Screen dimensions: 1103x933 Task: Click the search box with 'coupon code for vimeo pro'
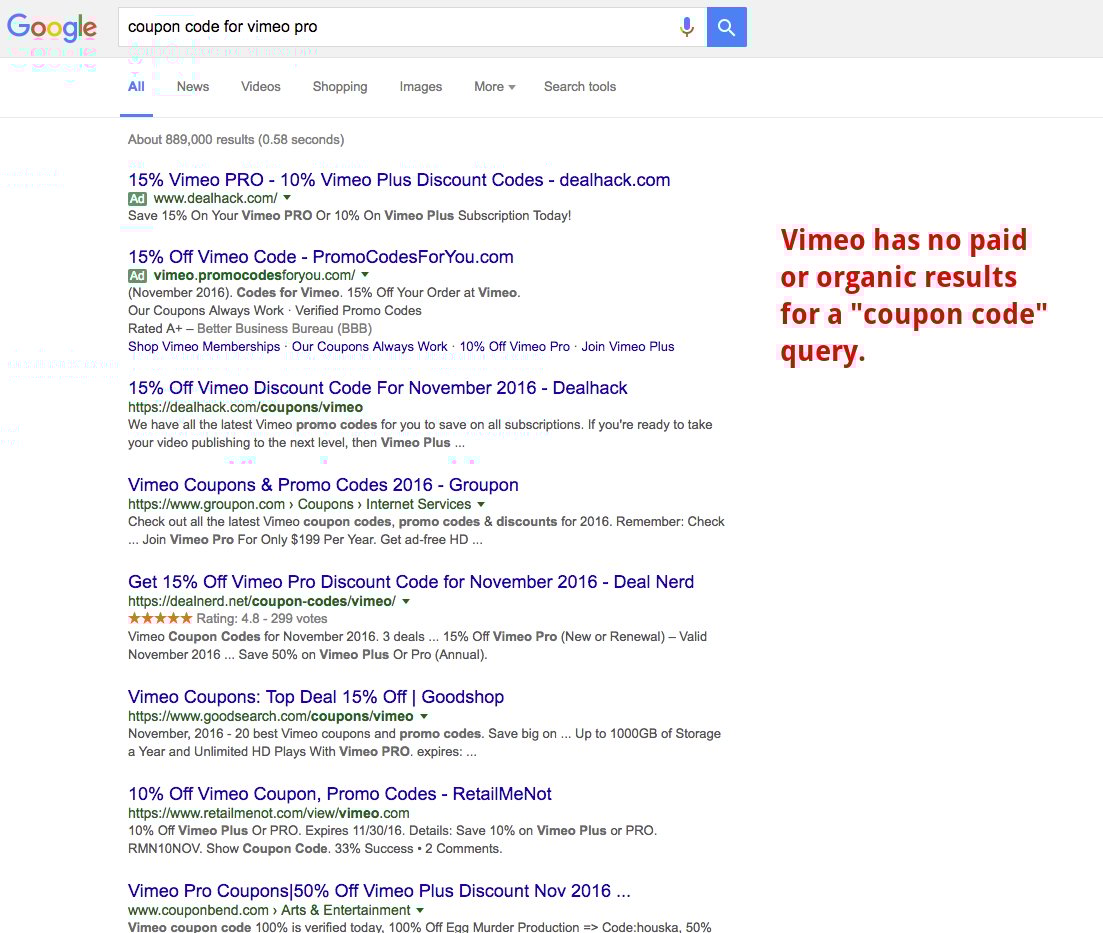412,27
